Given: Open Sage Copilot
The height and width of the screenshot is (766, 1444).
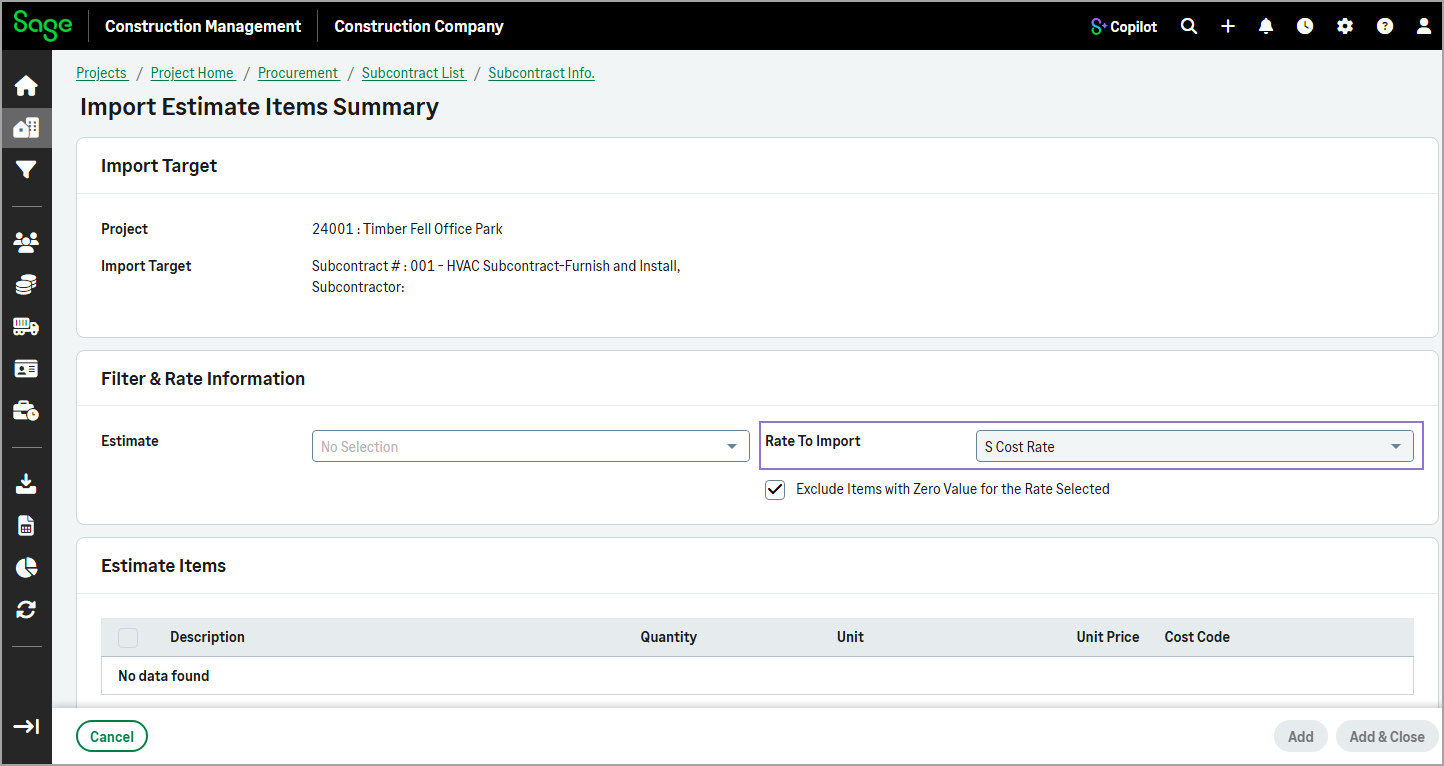Looking at the screenshot, I should click(1124, 27).
